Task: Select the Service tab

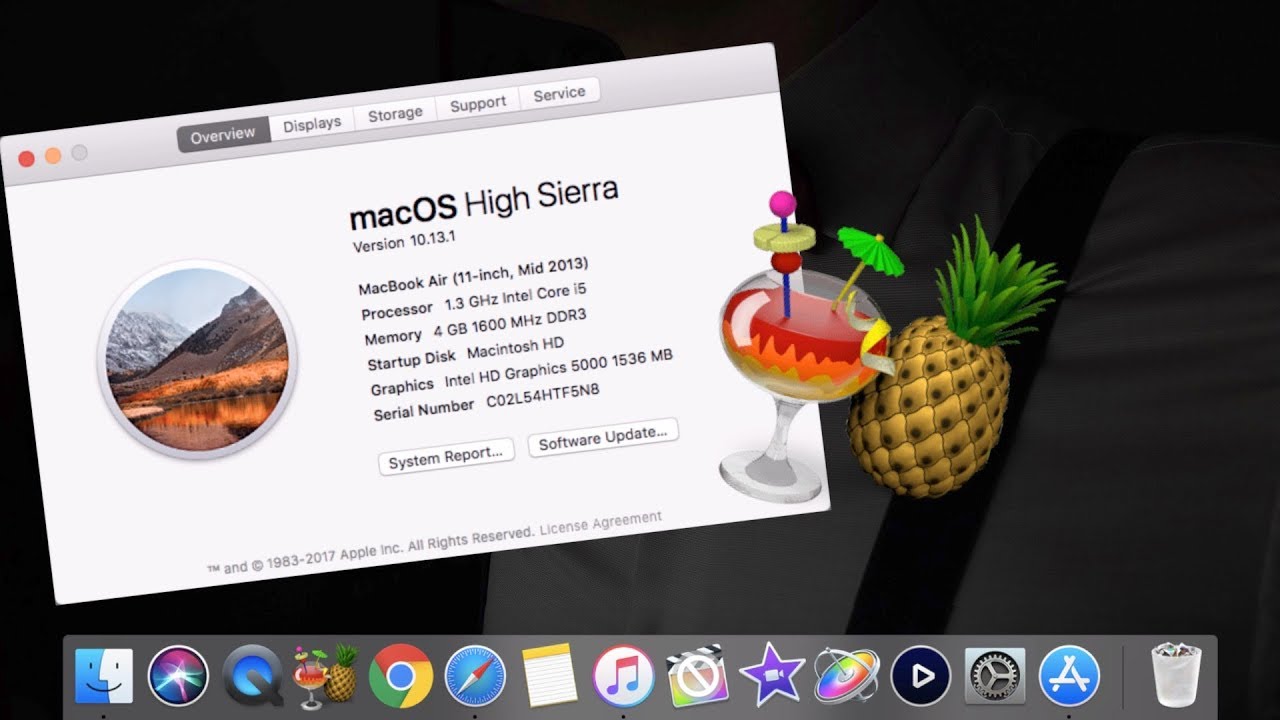Action: (559, 94)
